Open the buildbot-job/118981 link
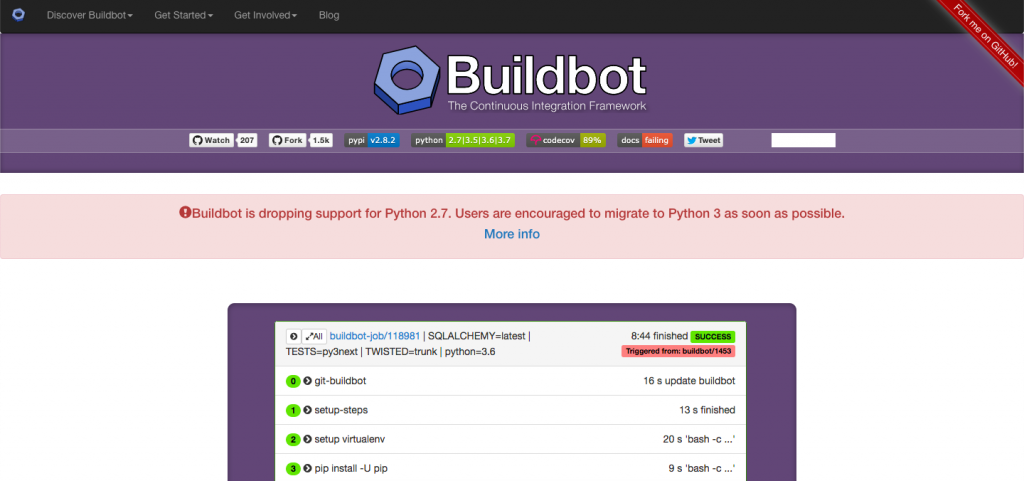This screenshot has height=481, width=1024. pos(375,336)
